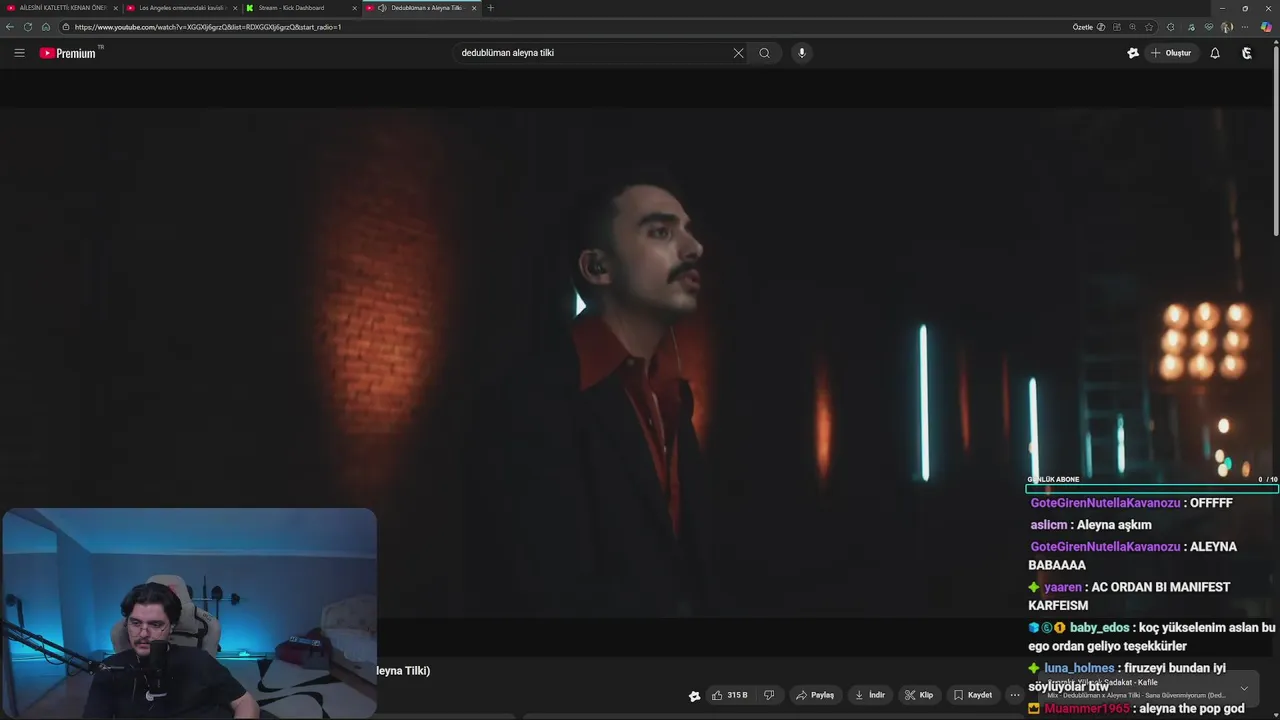
Task: Run search with the magnifier icon
Action: coord(765,53)
